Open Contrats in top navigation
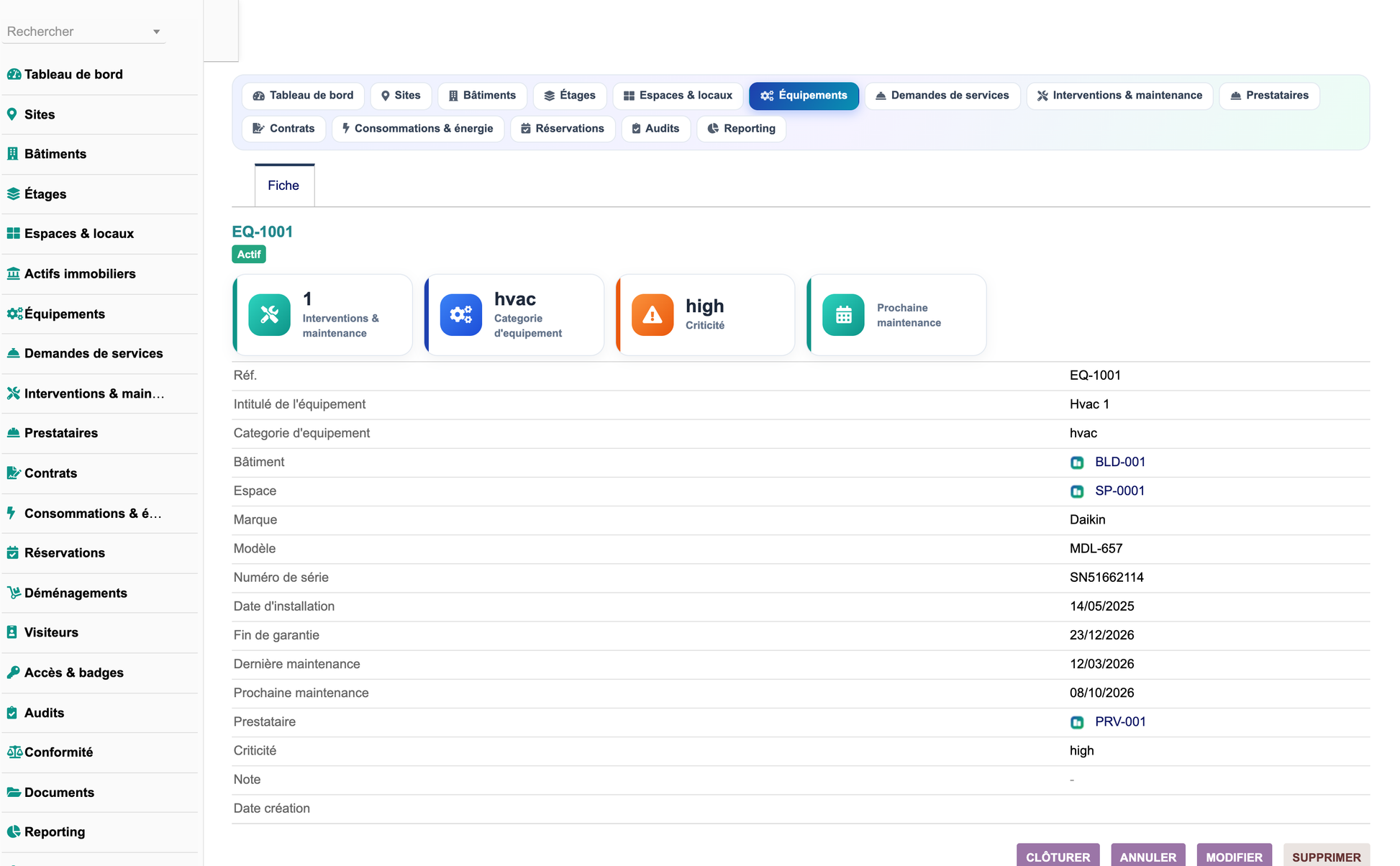The height and width of the screenshot is (866, 1400). point(283,129)
